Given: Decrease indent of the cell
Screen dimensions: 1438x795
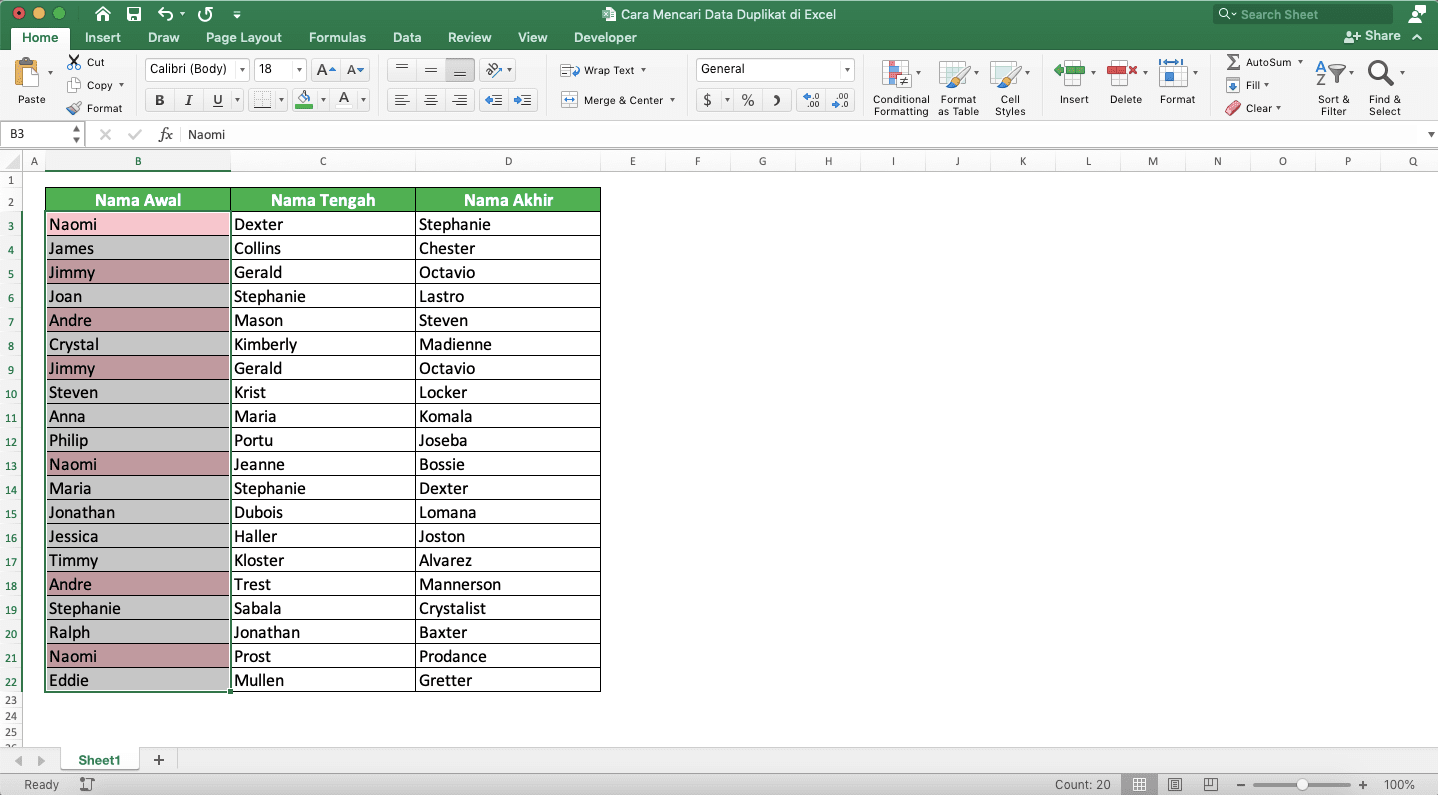Looking at the screenshot, I should click(493, 100).
